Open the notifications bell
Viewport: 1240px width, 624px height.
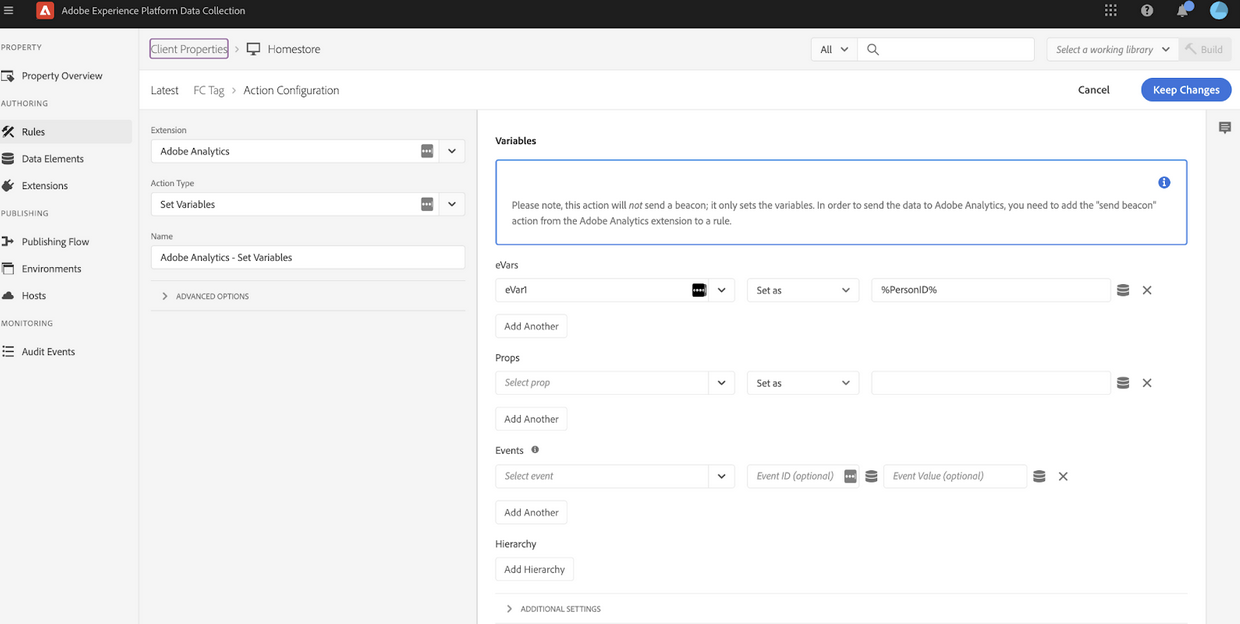click(1182, 11)
